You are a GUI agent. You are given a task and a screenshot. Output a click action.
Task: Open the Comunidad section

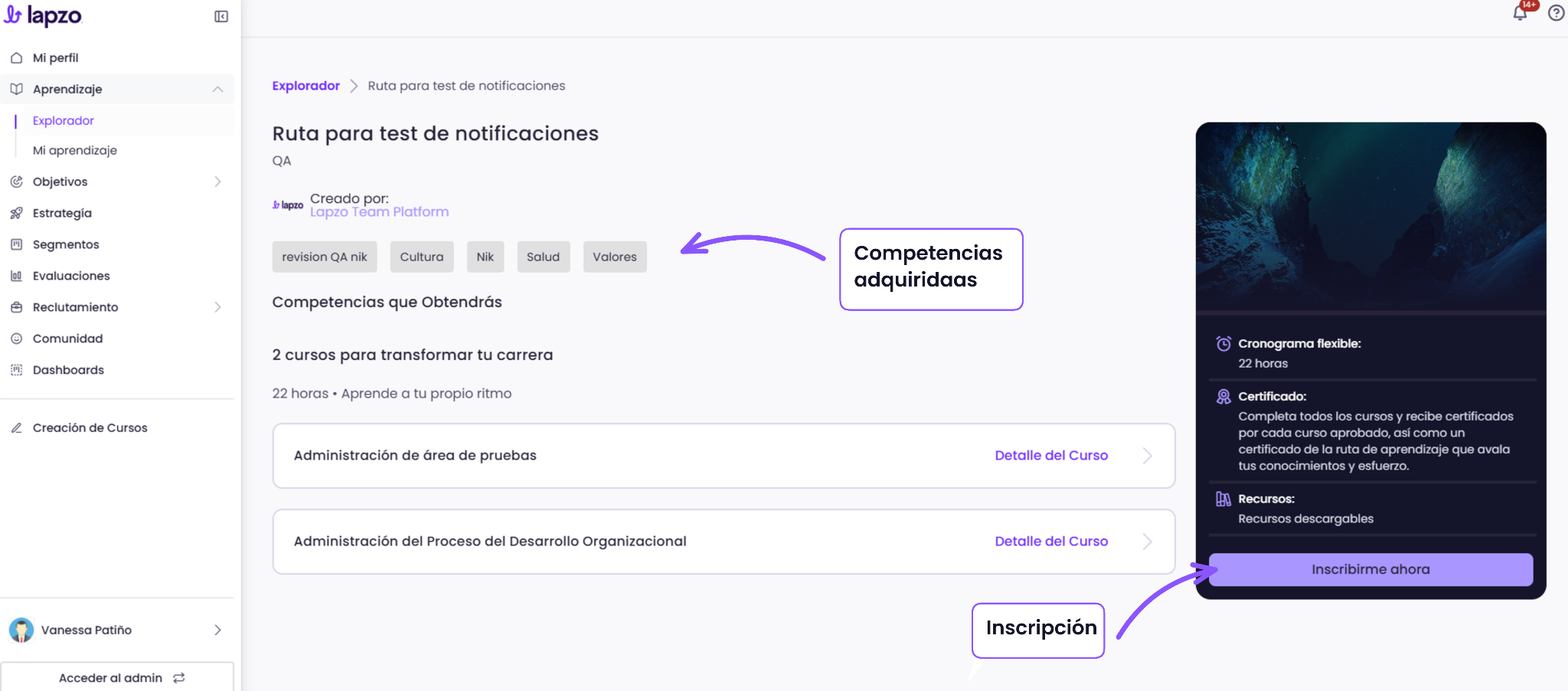67,339
